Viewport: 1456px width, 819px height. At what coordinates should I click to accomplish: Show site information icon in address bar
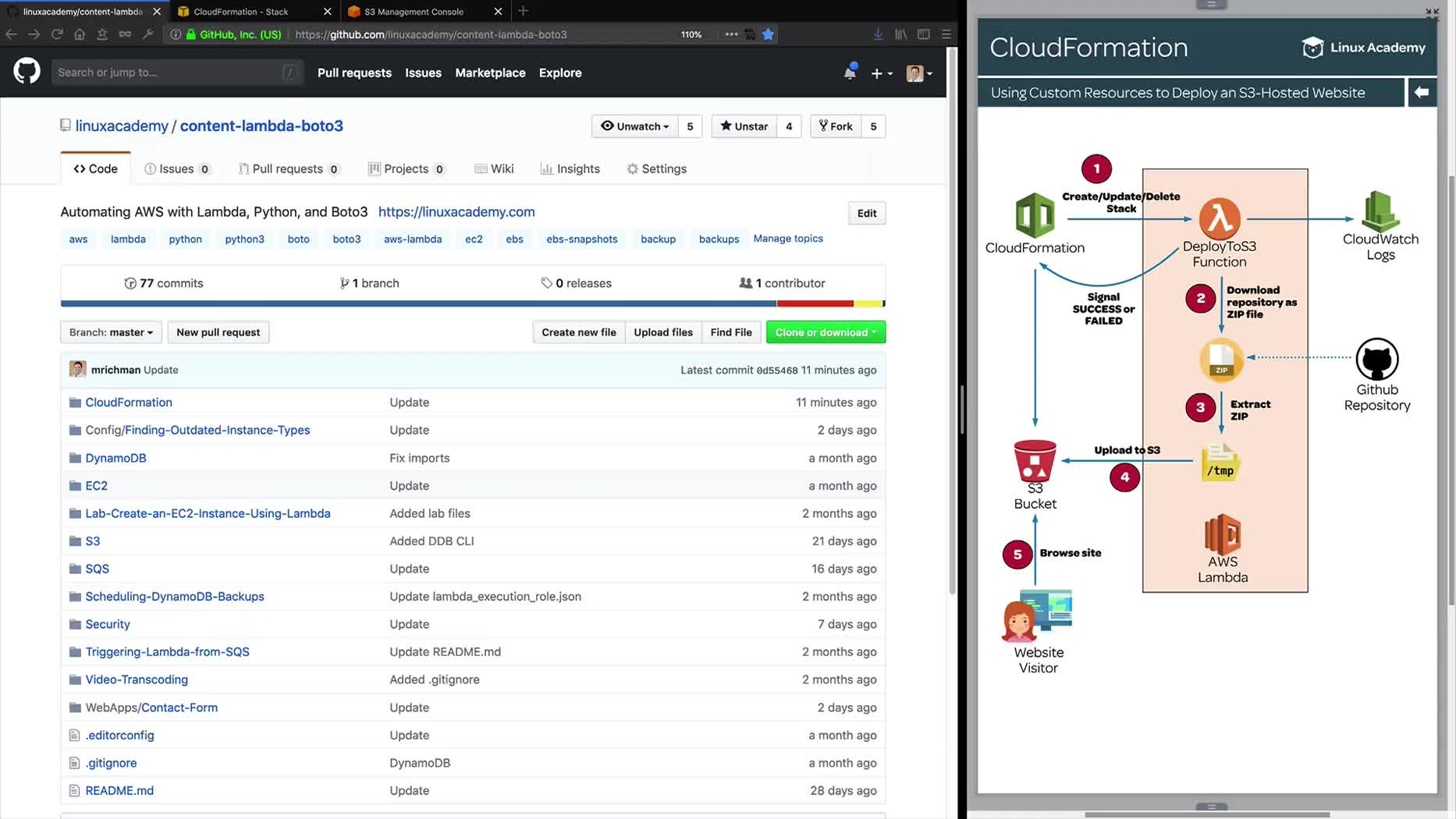click(x=176, y=34)
